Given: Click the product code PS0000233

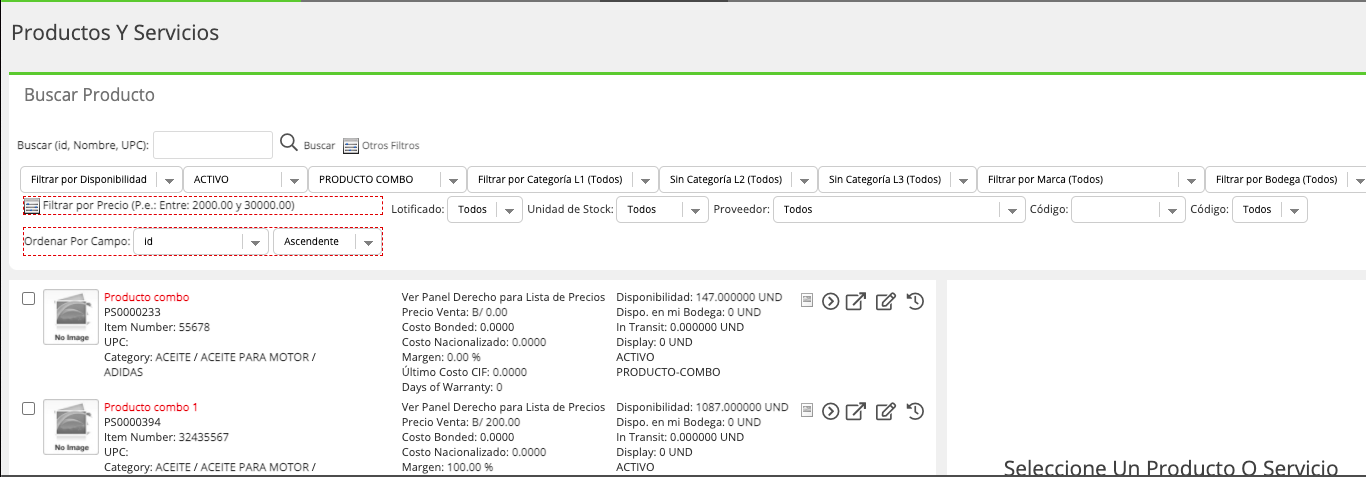Looking at the screenshot, I should tap(132, 312).
